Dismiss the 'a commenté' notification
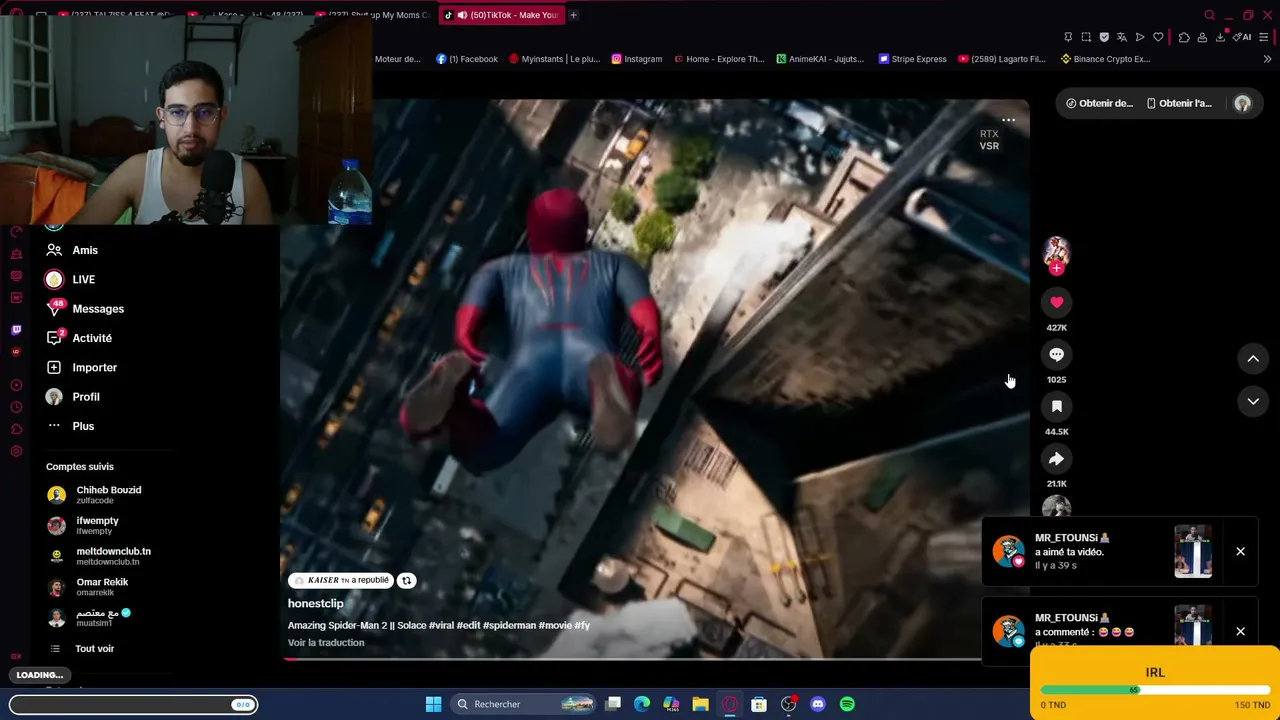Screen dimensions: 1280x720 (1240, 631)
